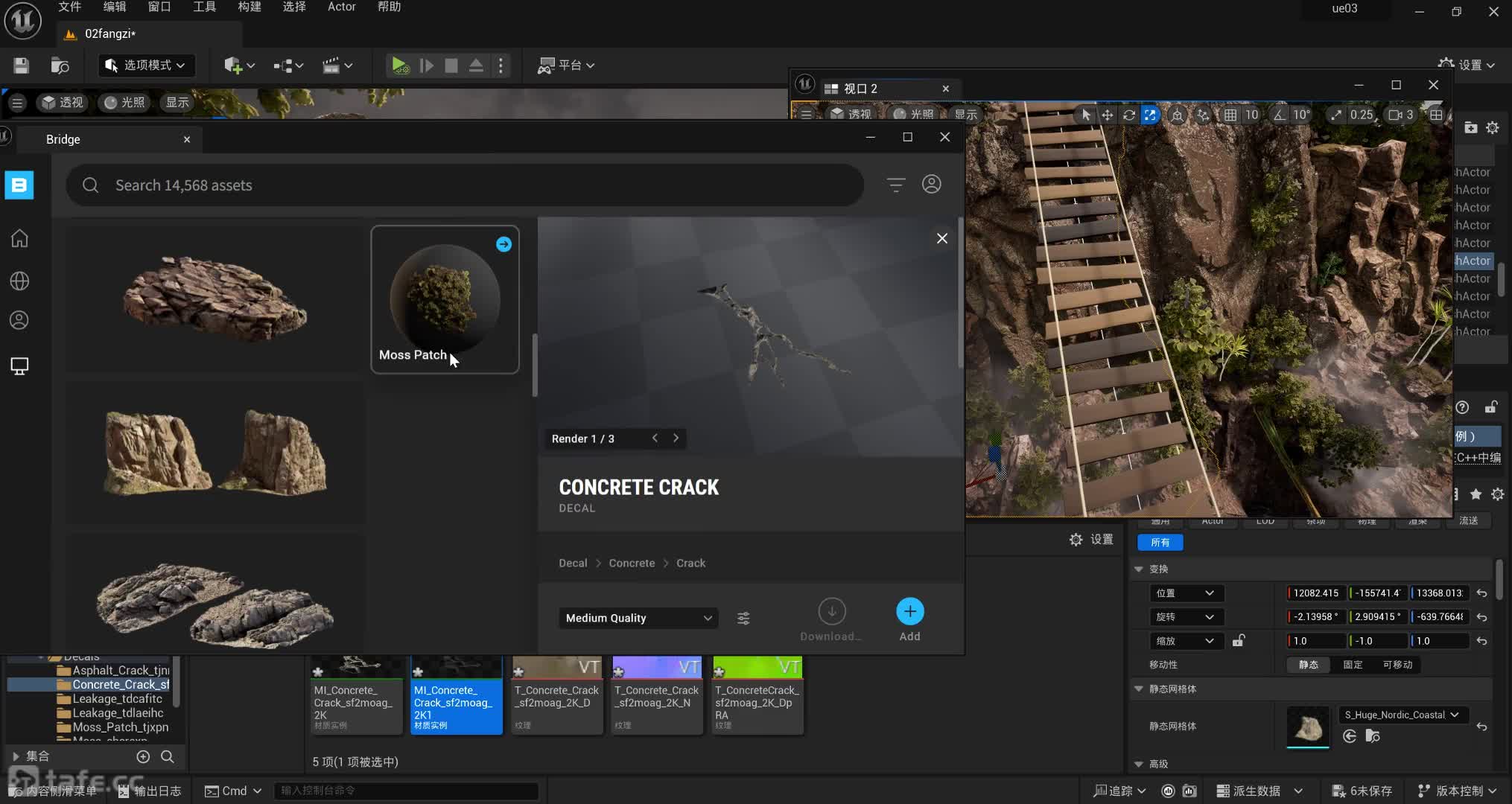Click the Concrete breadcrumb link
The width and height of the screenshot is (1512, 804).
(632, 563)
